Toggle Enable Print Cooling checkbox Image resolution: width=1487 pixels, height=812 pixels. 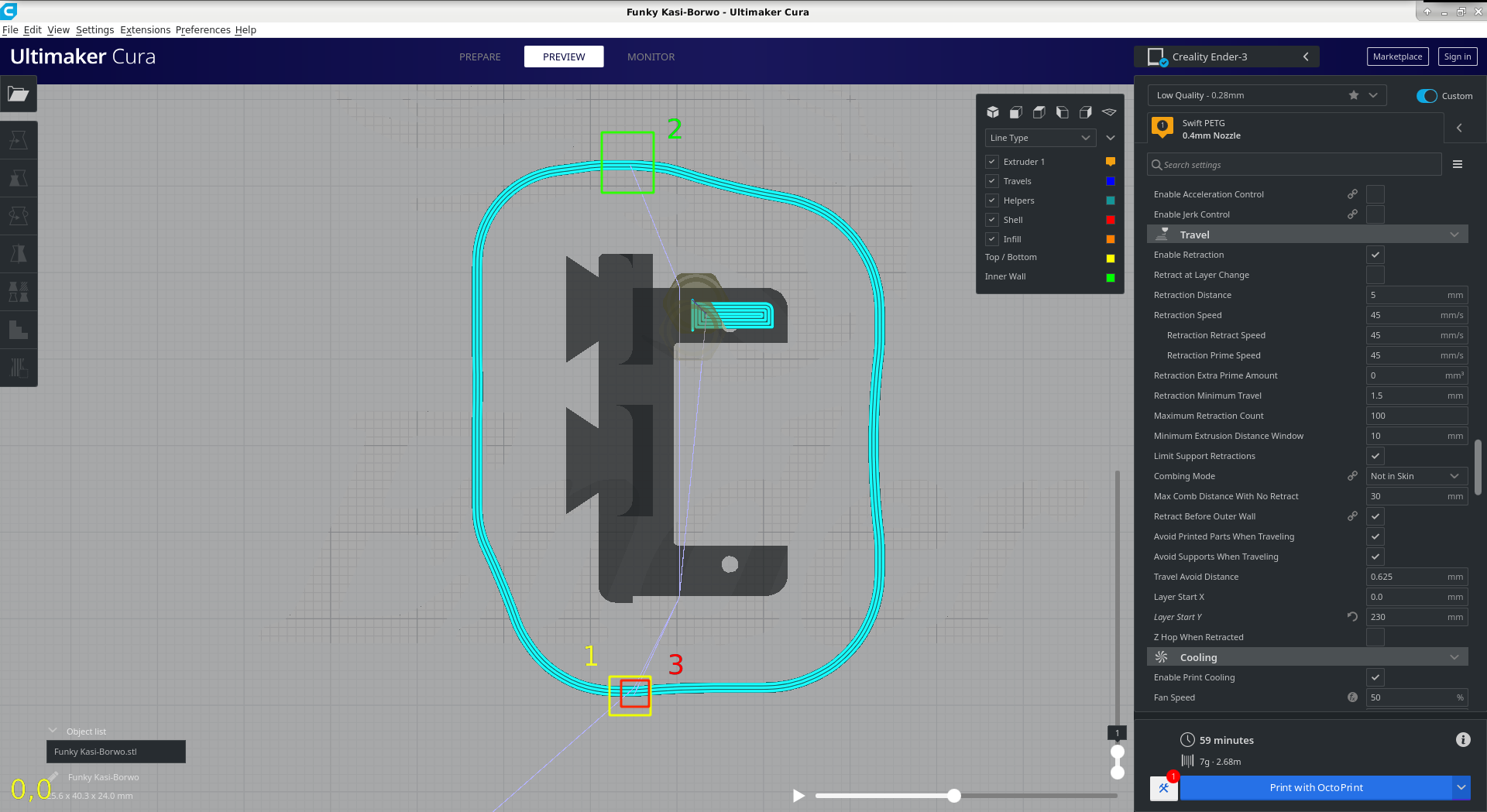[1375, 677]
